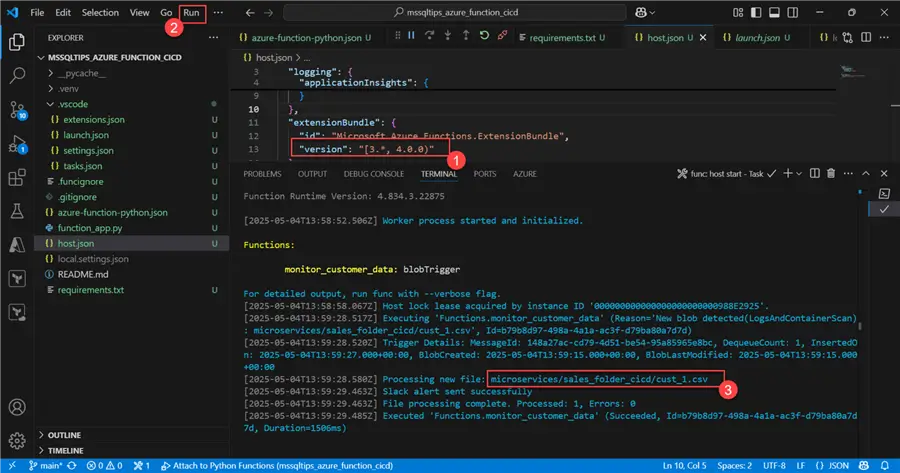The width and height of the screenshot is (900, 473).
Task: Add a new terminal with plus icon
Action: click(788, 173)
